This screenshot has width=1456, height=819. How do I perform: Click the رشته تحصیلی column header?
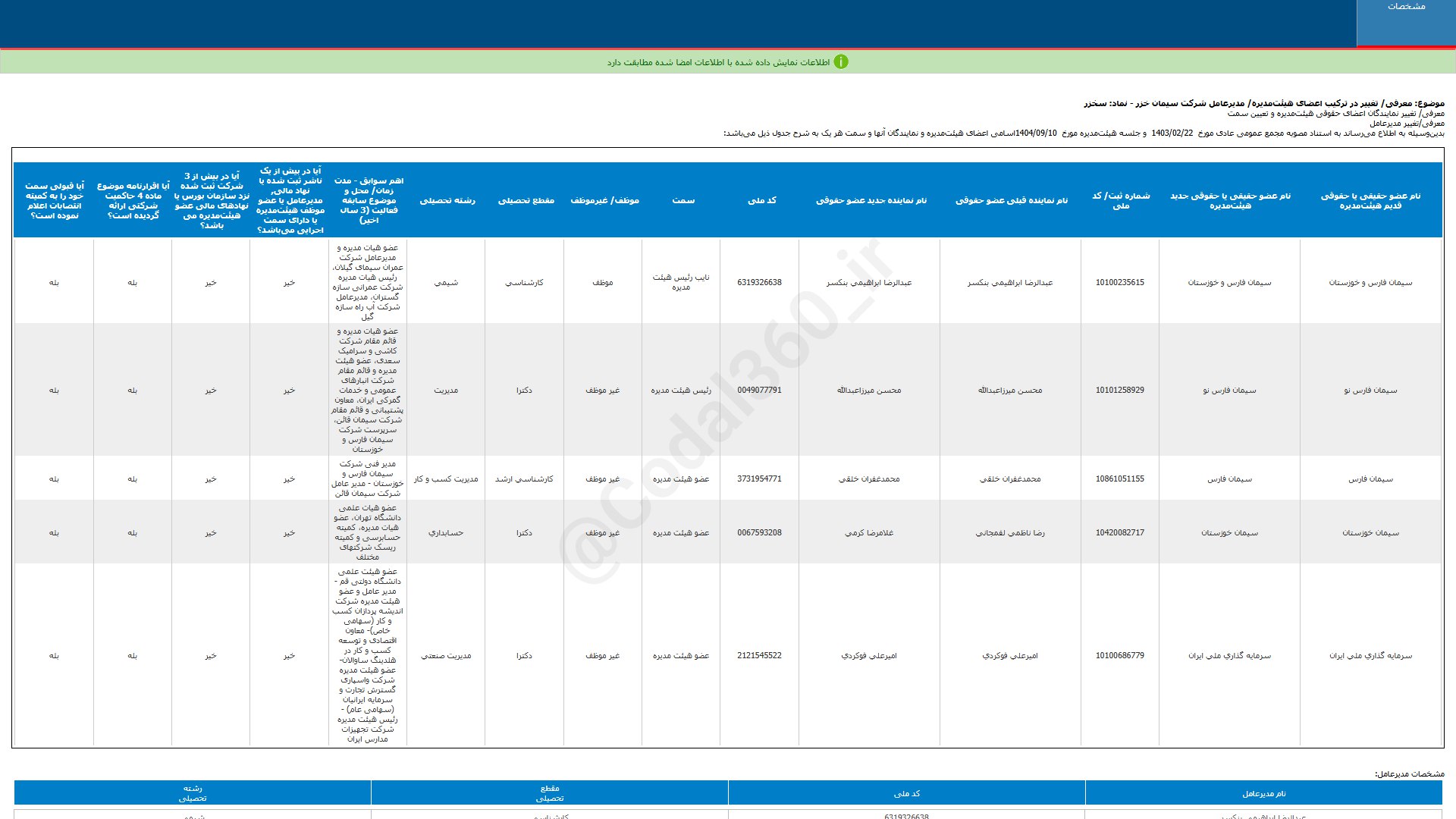447,200
